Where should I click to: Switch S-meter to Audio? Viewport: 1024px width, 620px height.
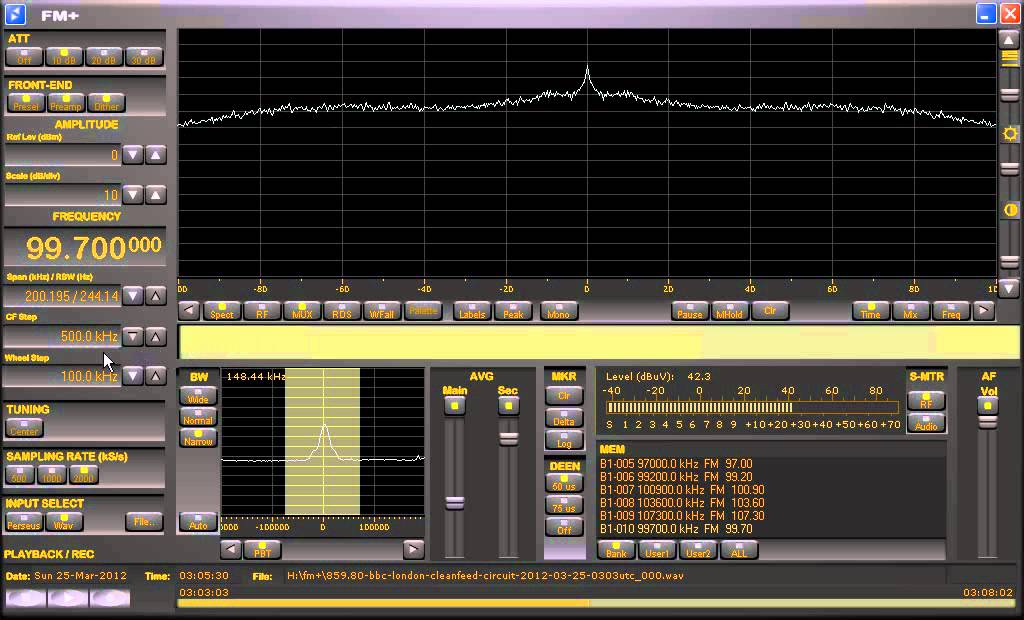tap(926, 423)
